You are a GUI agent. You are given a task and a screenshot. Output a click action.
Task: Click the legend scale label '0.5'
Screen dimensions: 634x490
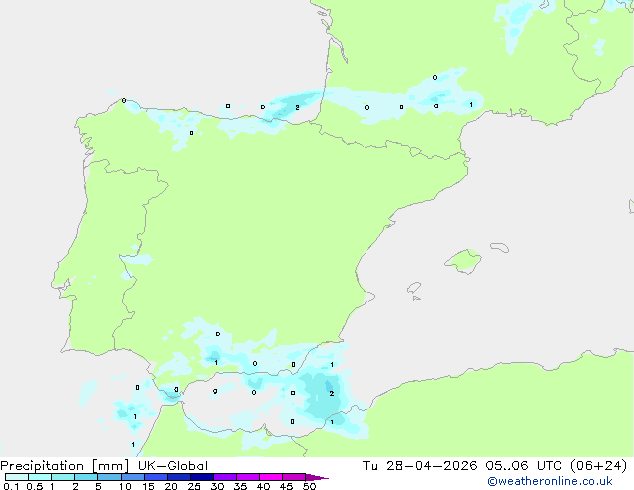pyautogui.click(x=35, y=486)
